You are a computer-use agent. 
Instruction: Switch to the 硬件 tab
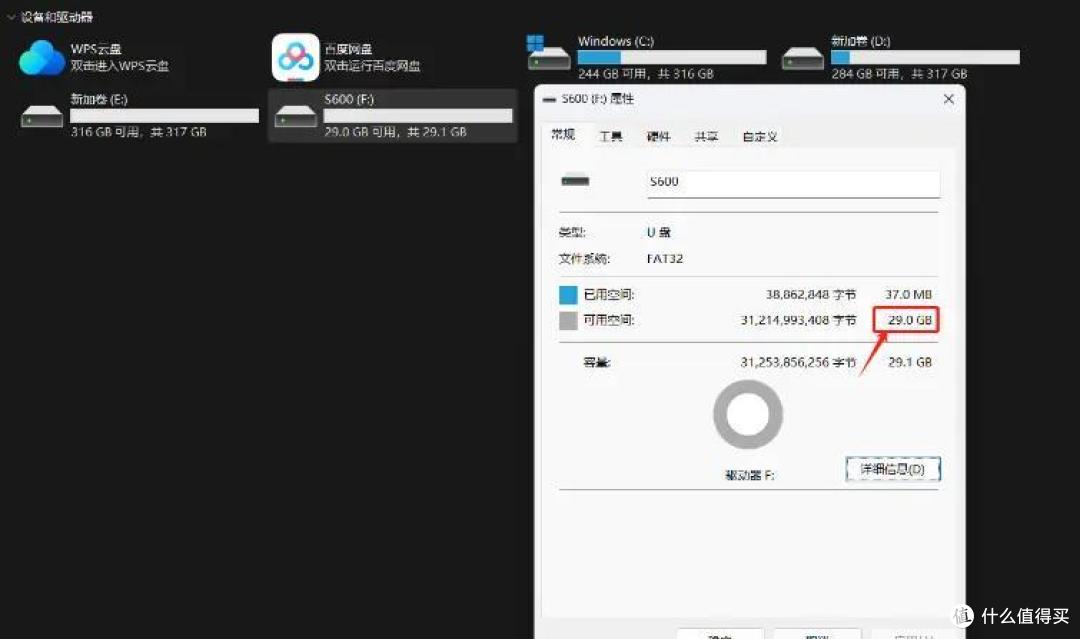(x=658, y=136)
